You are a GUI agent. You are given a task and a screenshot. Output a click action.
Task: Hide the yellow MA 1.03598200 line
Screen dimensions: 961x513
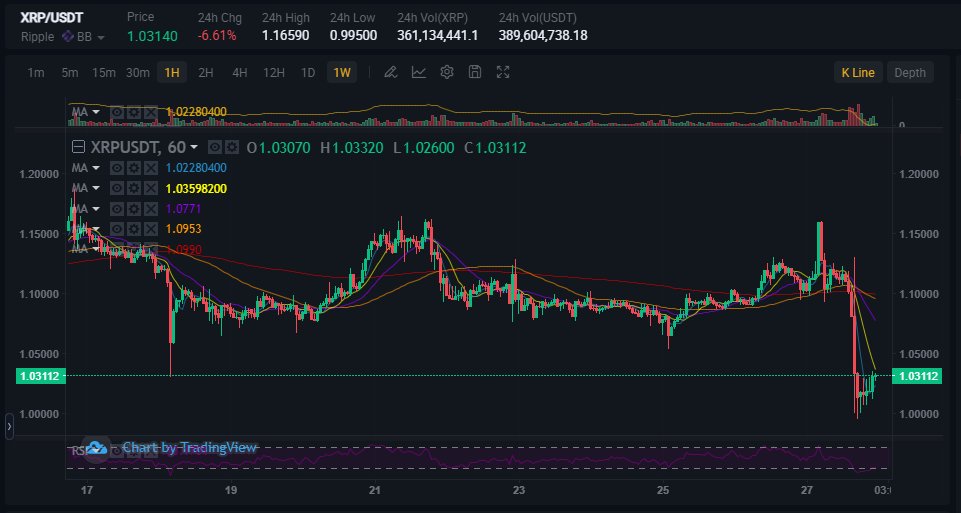point(116,188)
